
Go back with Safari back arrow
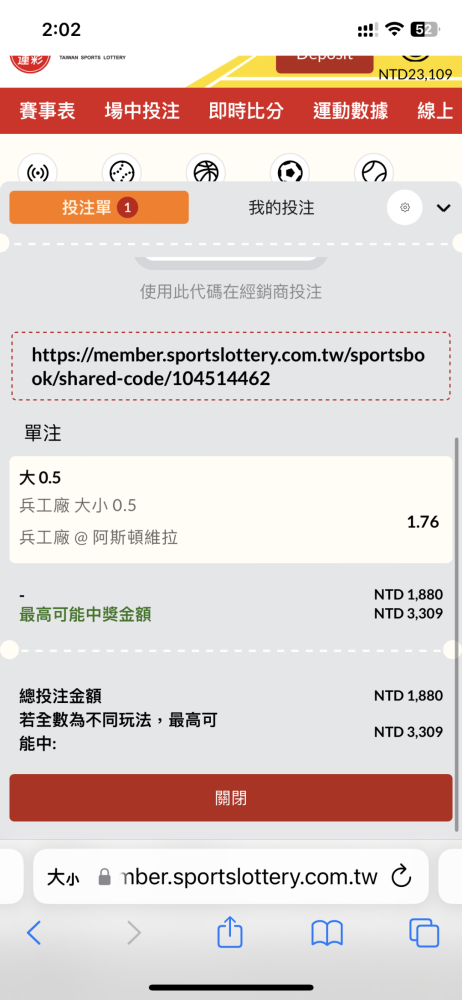point(34,933)
